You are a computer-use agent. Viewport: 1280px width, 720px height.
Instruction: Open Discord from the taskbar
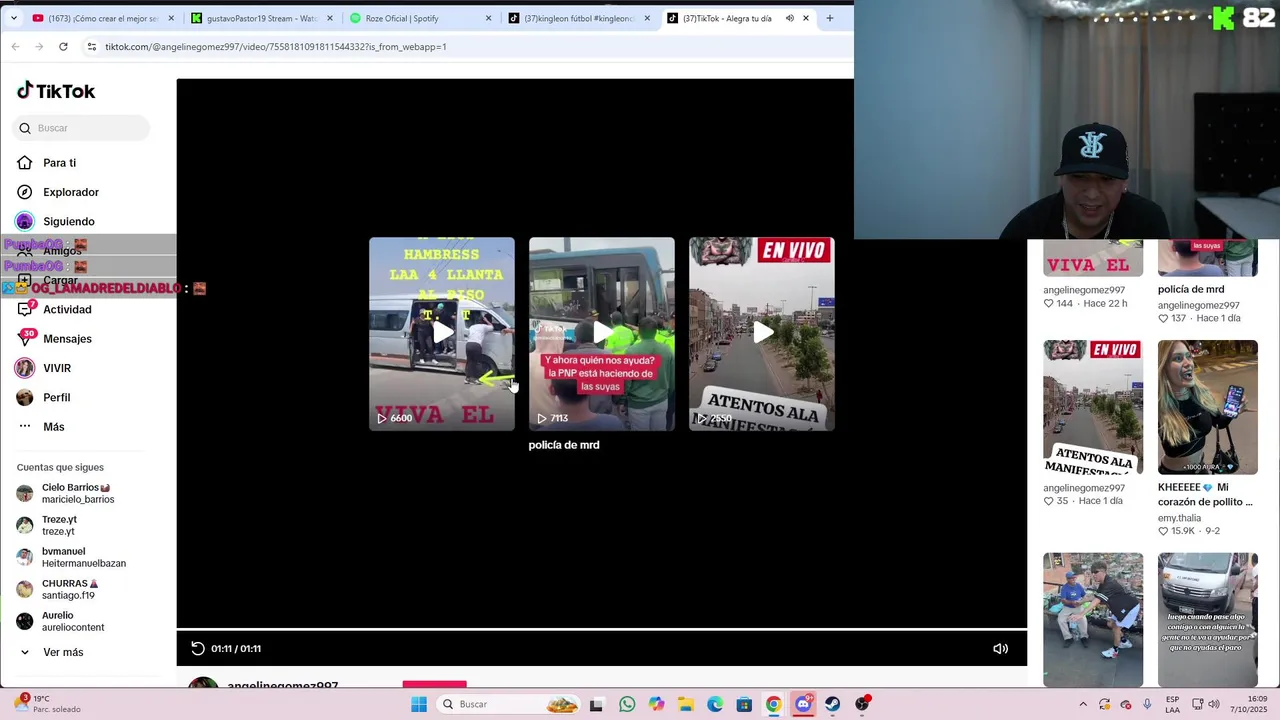click(803, 704)
